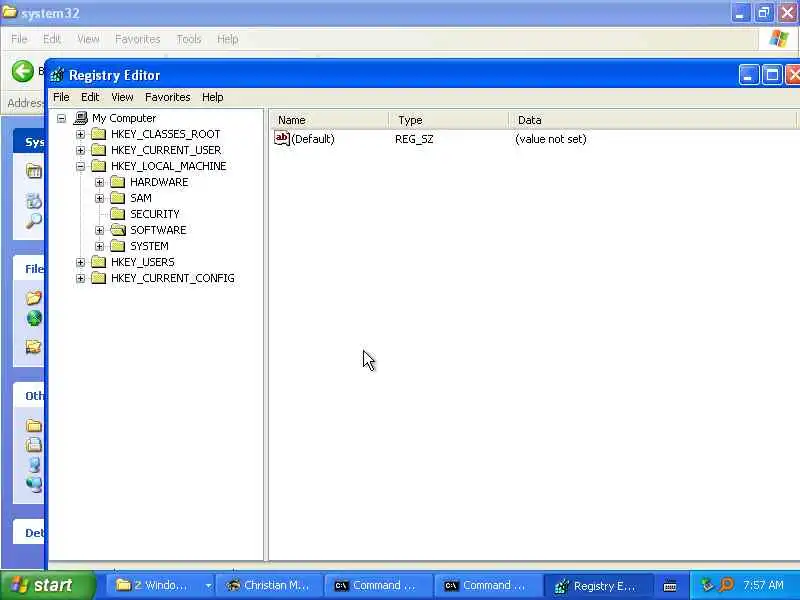Open the View menu in Registry Editor
Image resolution: width=800 pixels, height=600 pixels.
click(x=122, y=97)
